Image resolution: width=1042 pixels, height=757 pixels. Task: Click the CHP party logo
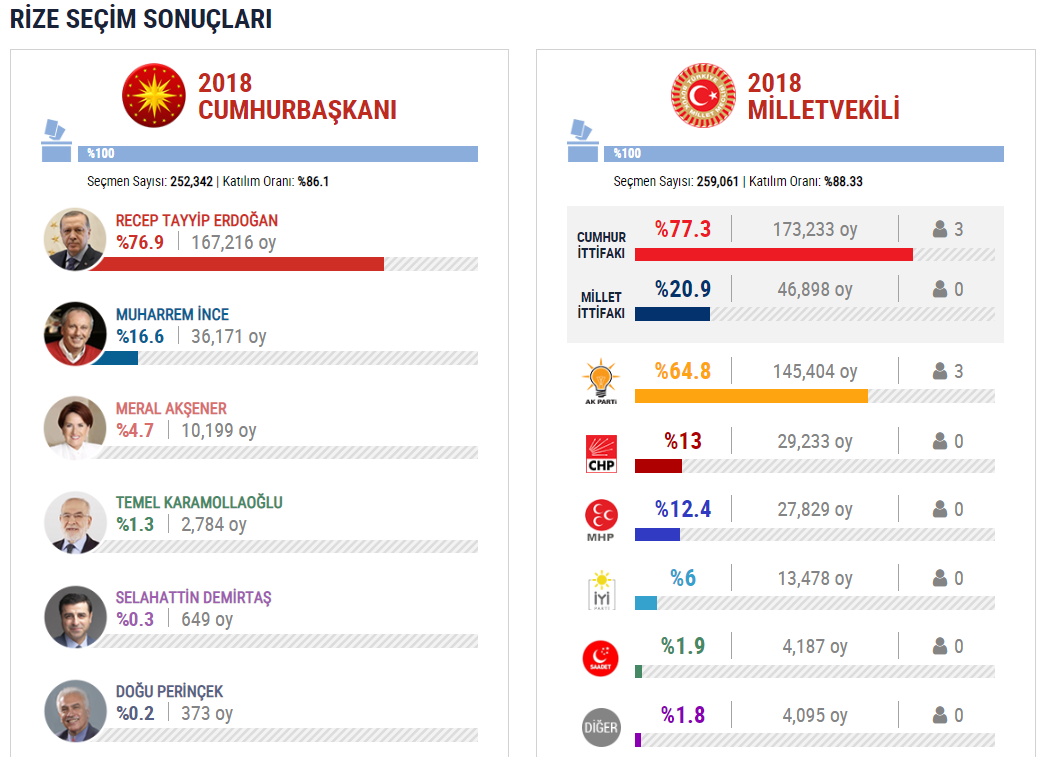pyautogui.click(x=601, y=454)
